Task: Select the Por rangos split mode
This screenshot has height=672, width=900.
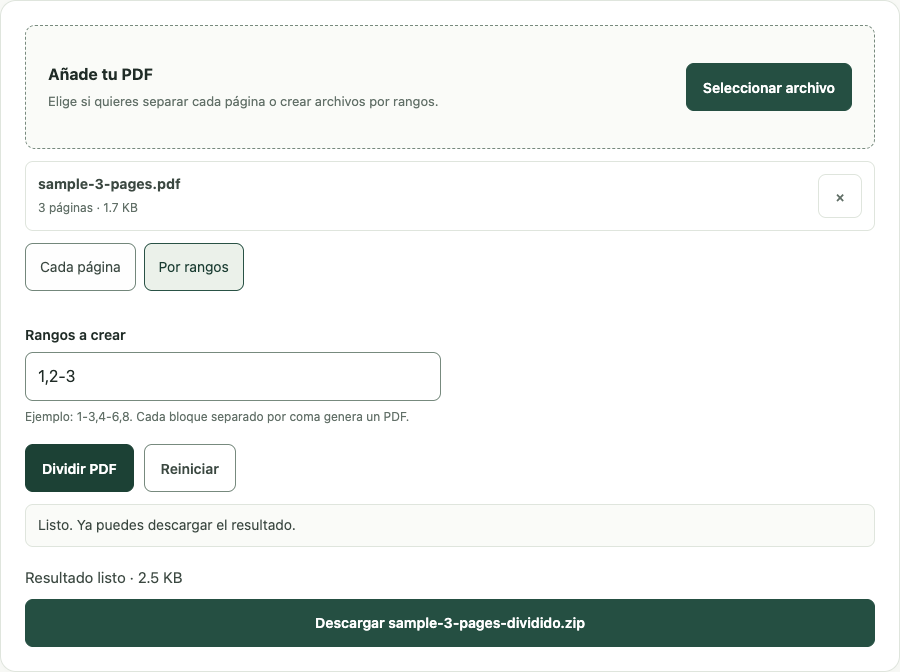Action: pos(194,267)
